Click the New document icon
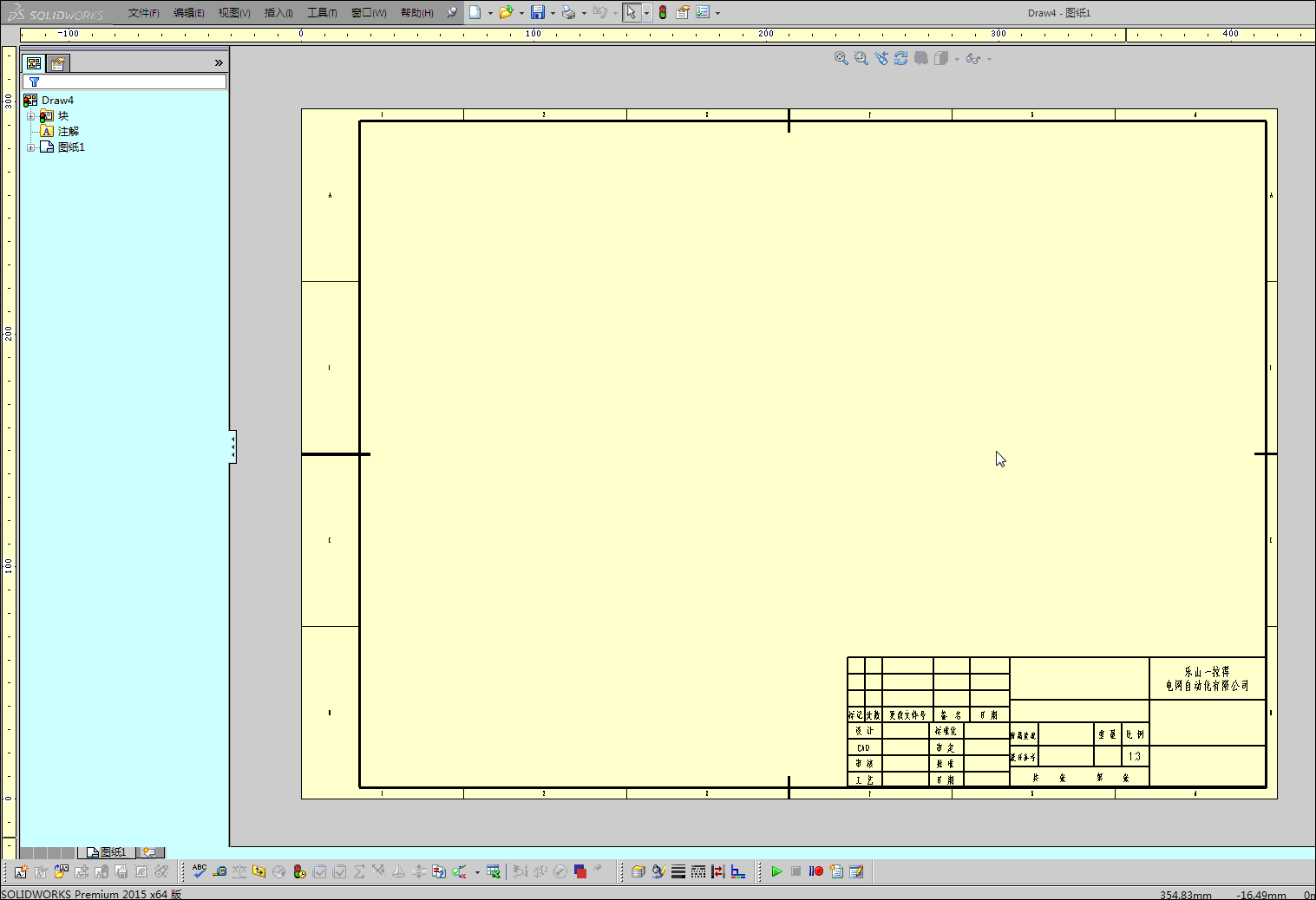Screen dimensions: 1316x900 pyautogui.click(x=475, y=12)
